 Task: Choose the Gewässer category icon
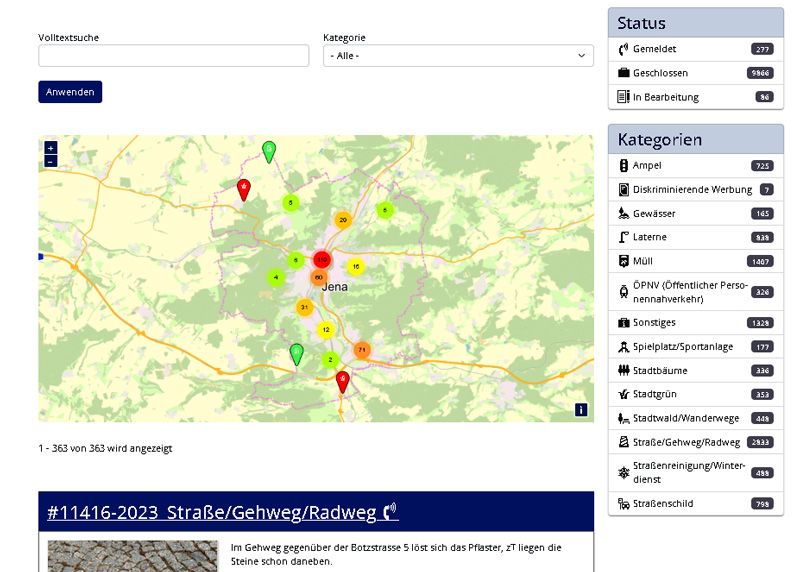point(623,213)
